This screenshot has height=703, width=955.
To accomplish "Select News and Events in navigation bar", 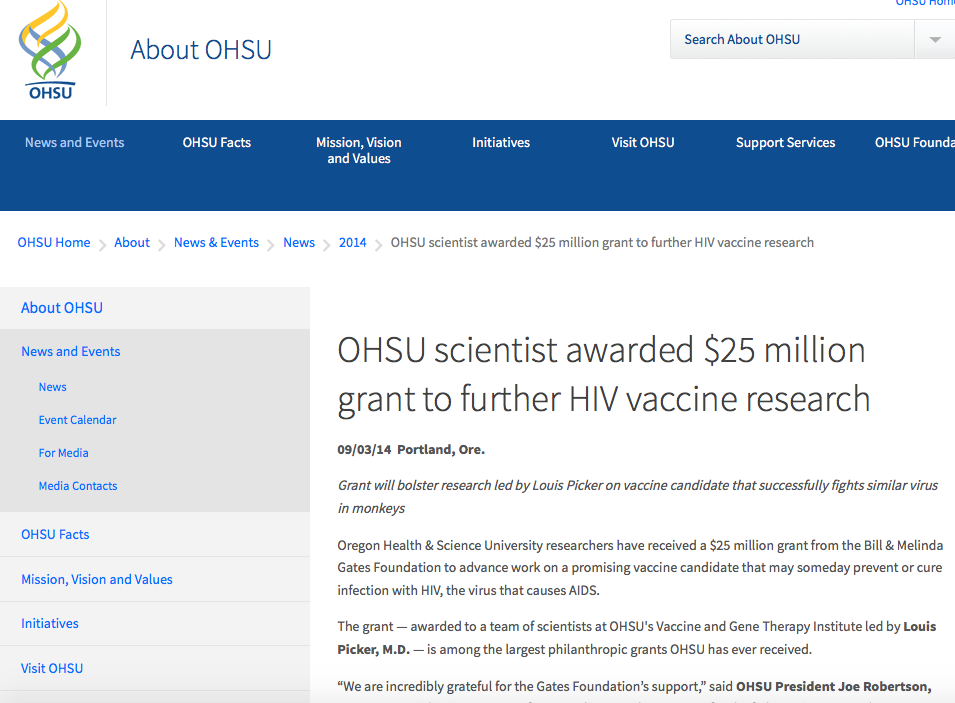I will 74,143.
